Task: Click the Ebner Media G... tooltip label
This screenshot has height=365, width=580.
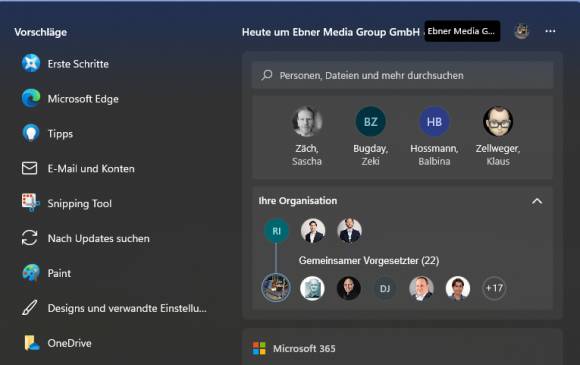Action: pyautogui.click(x=462, y=31)
